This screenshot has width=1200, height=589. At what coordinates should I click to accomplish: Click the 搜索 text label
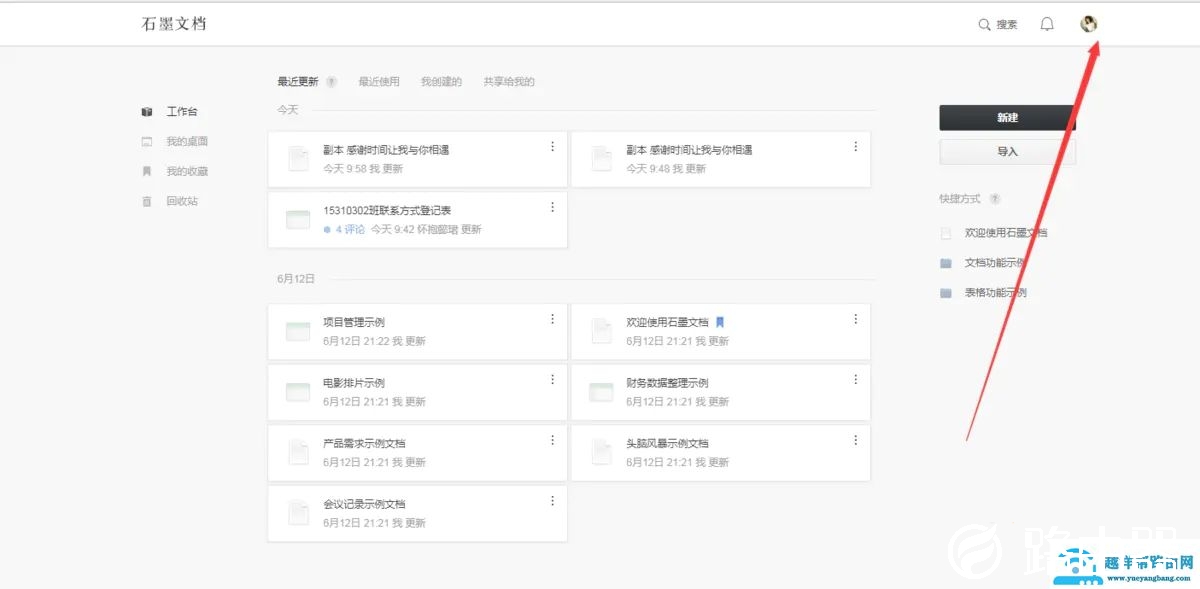pos(1007,25)
